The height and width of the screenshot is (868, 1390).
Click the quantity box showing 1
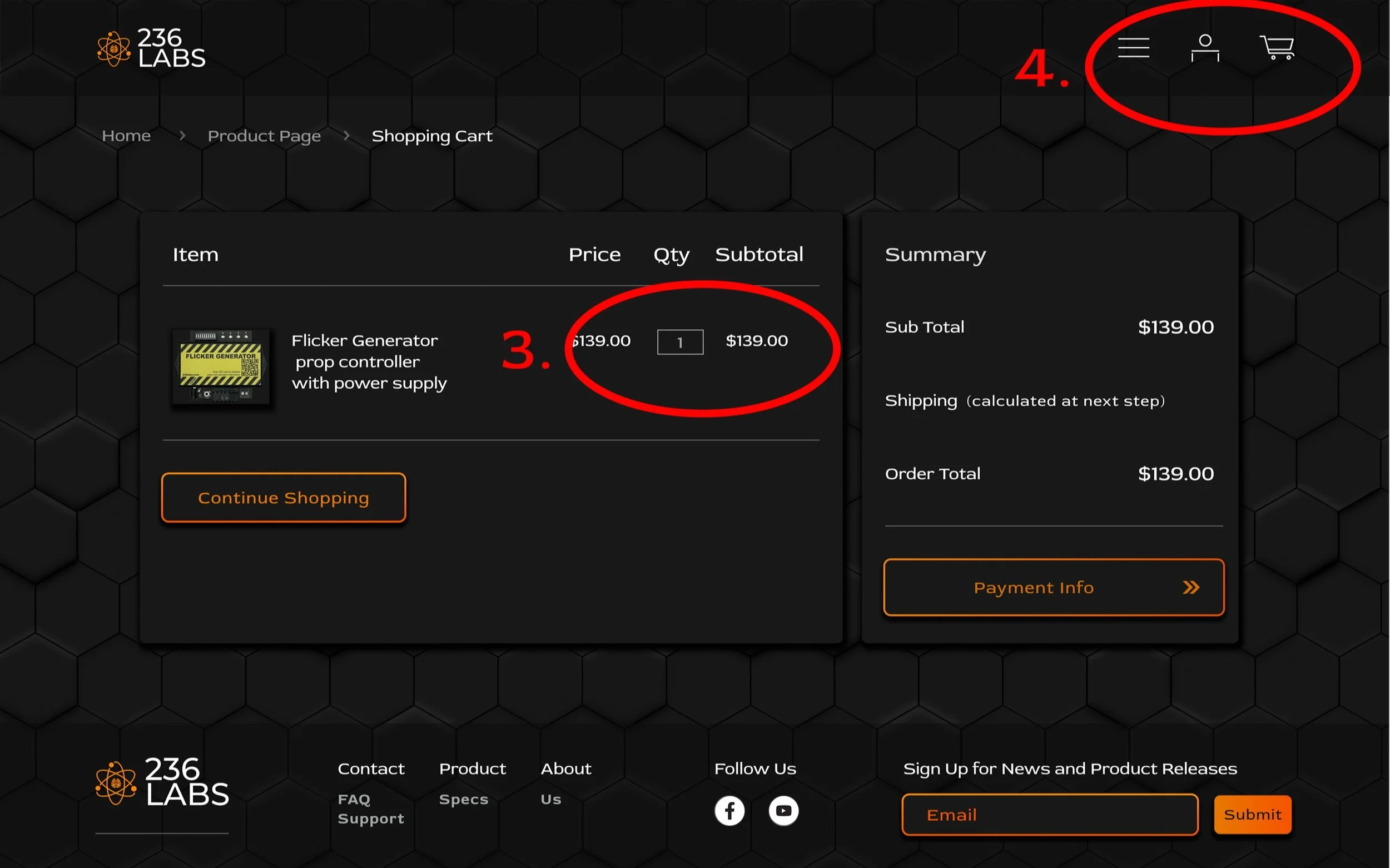click(680, 342)
